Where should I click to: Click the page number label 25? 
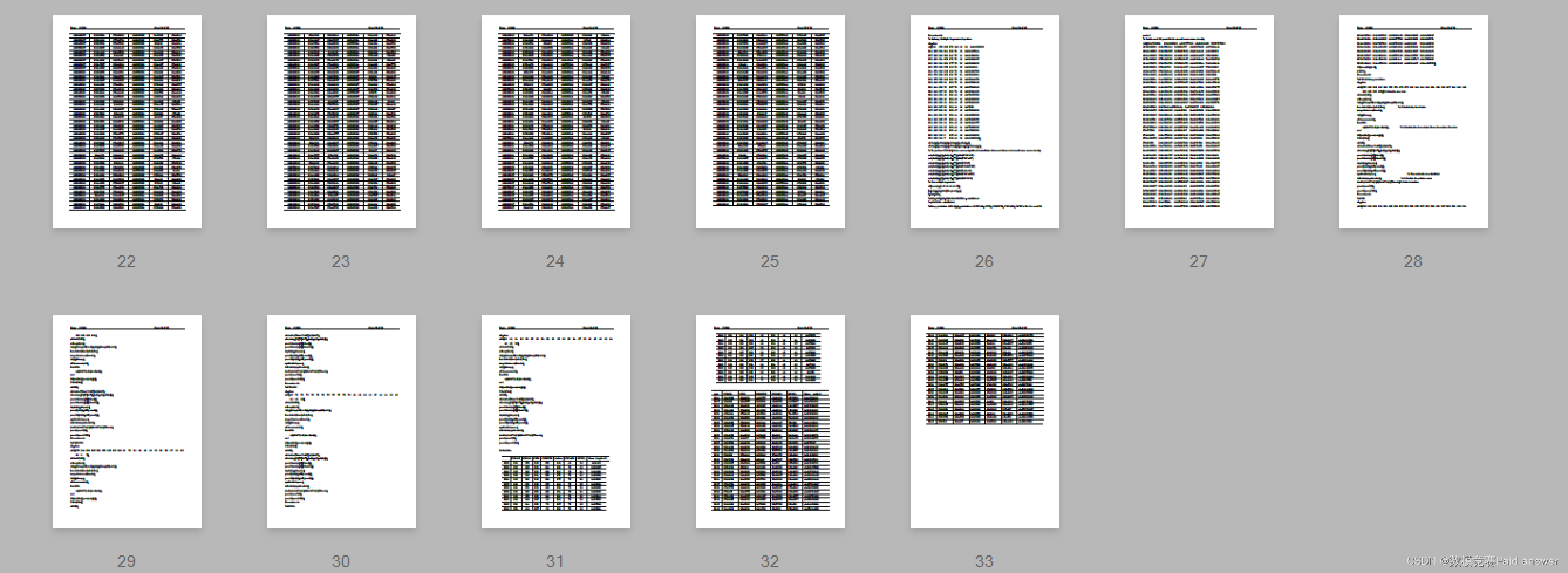pos(770,261)
